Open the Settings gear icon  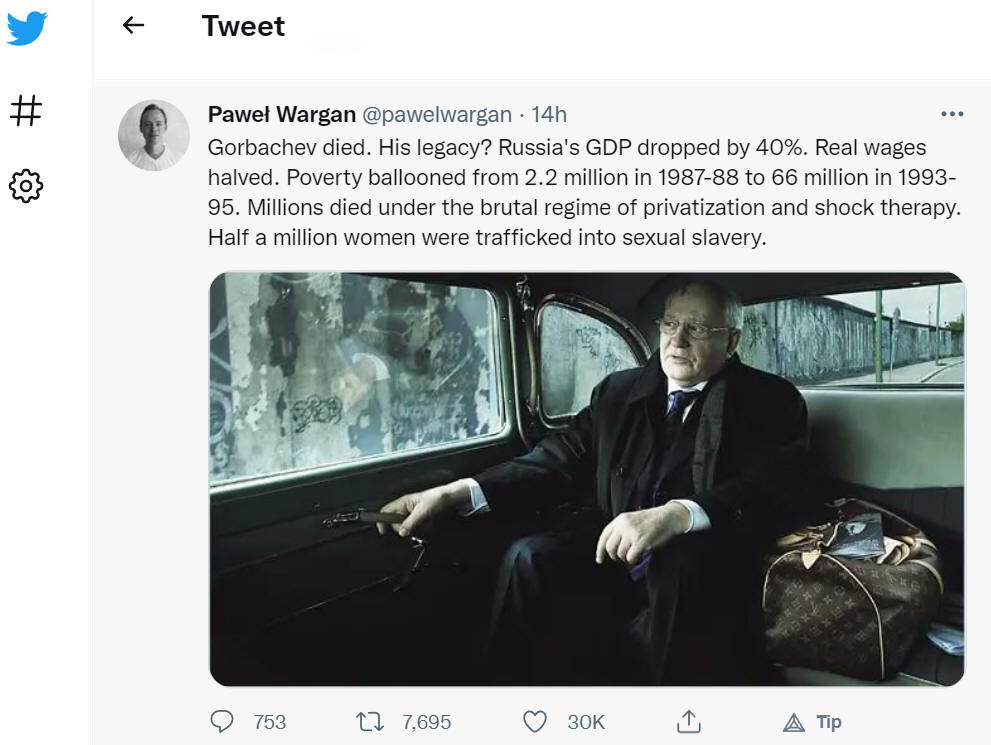click(26, 186)
